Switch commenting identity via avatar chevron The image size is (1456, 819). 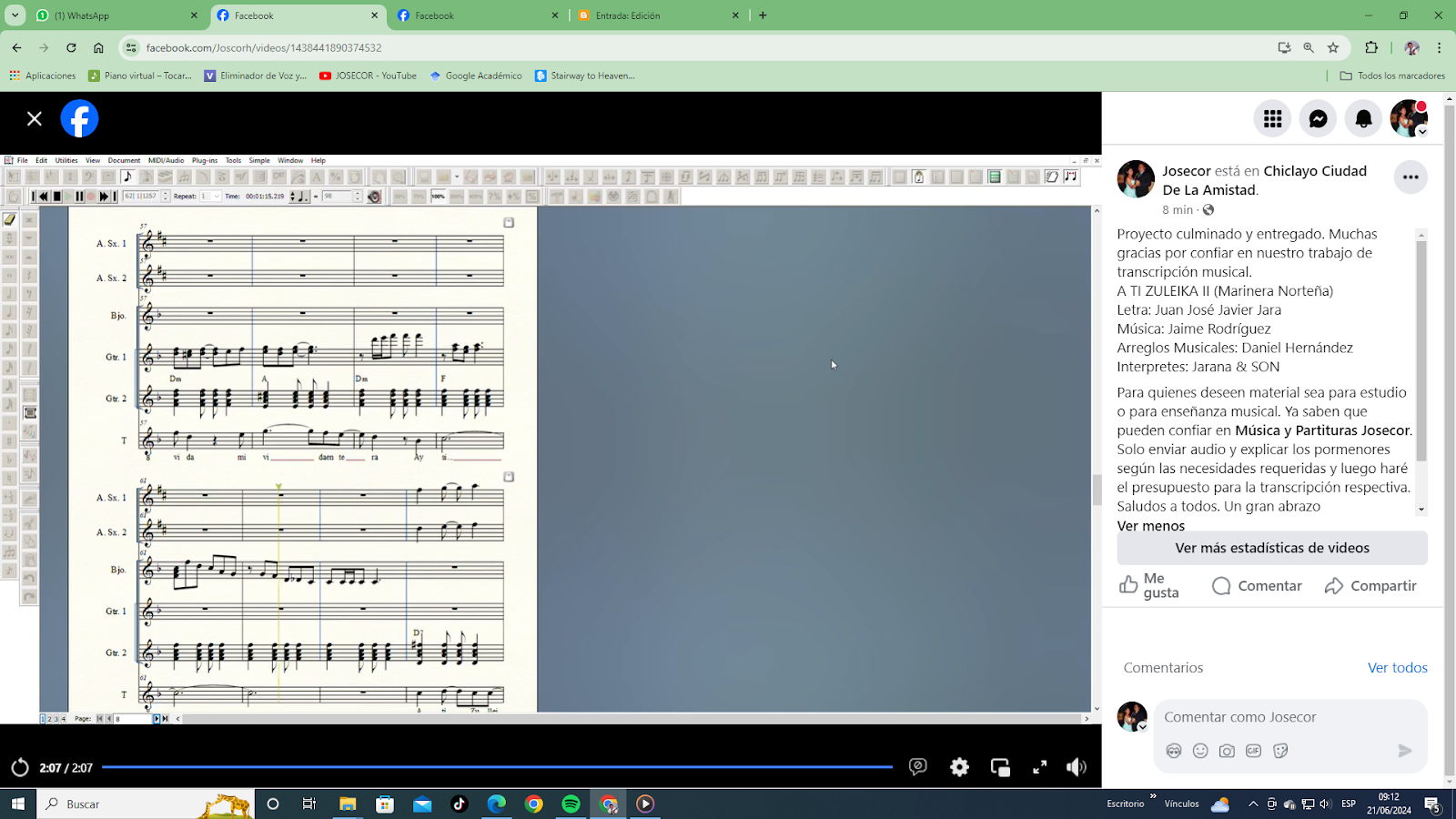click(x=1143, y=726)
